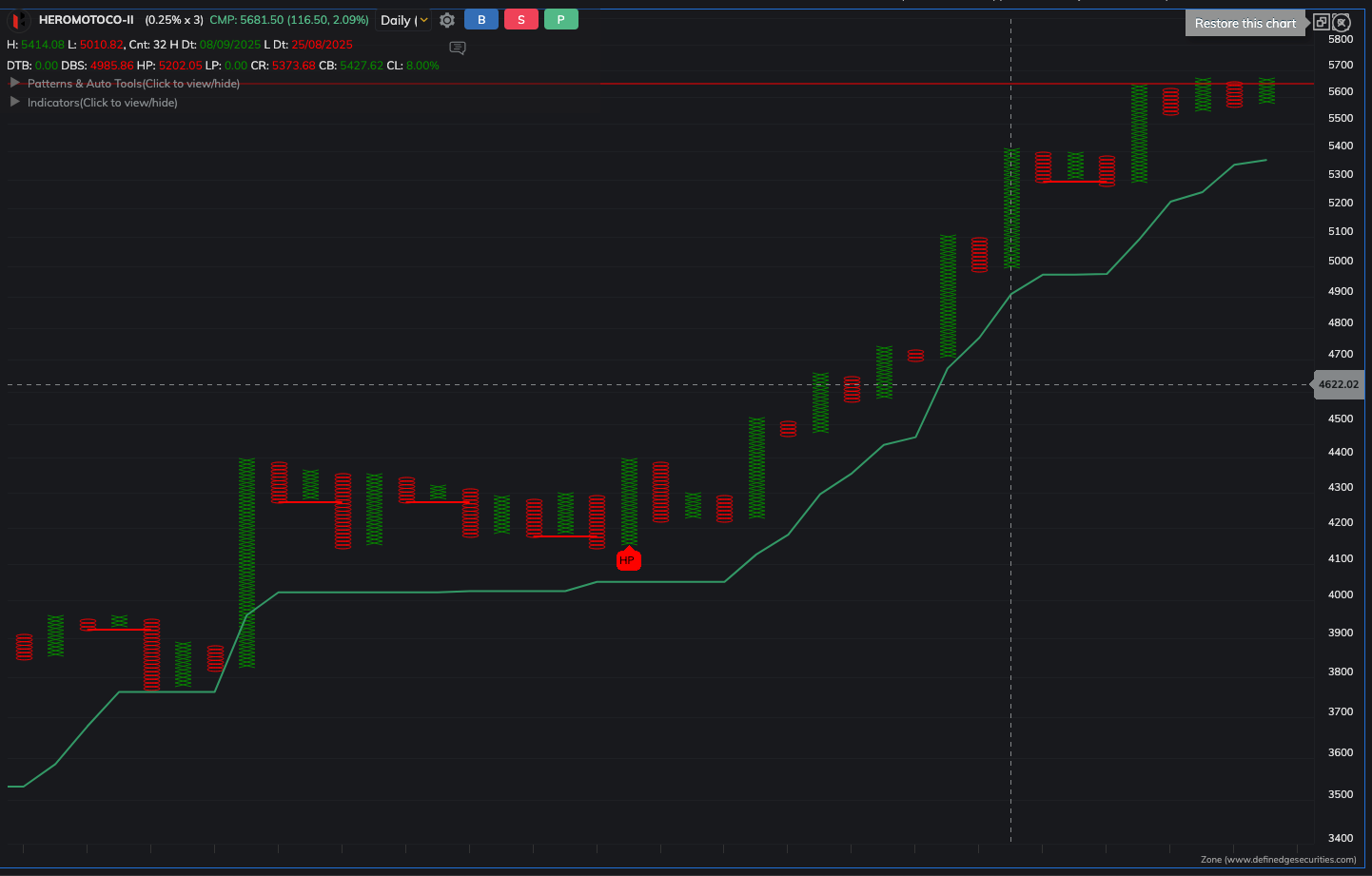
Task: Click the restore chart window icon
Action: tap(1321, 22)
